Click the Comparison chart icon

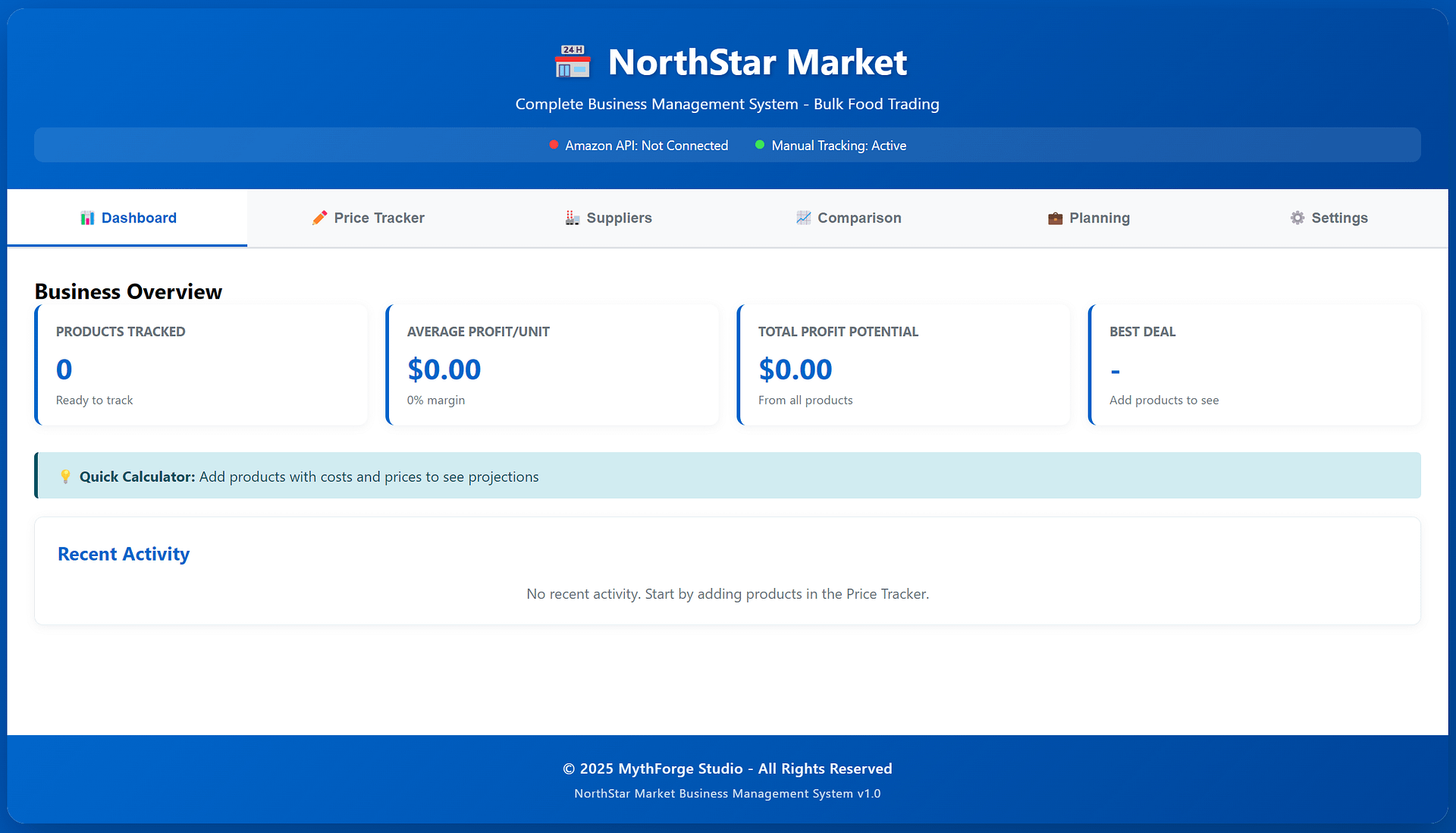803,218
